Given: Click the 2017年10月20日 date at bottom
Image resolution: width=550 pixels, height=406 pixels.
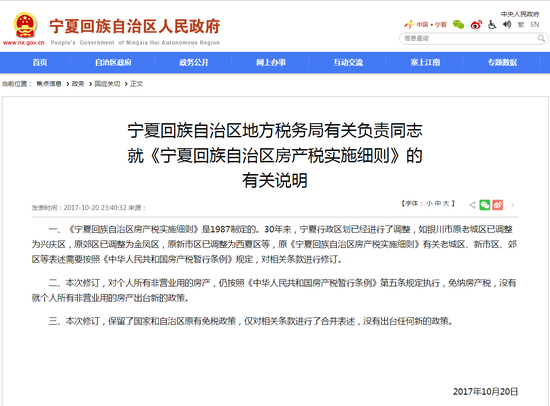Looking at the screenshot, I should point(485,392).
